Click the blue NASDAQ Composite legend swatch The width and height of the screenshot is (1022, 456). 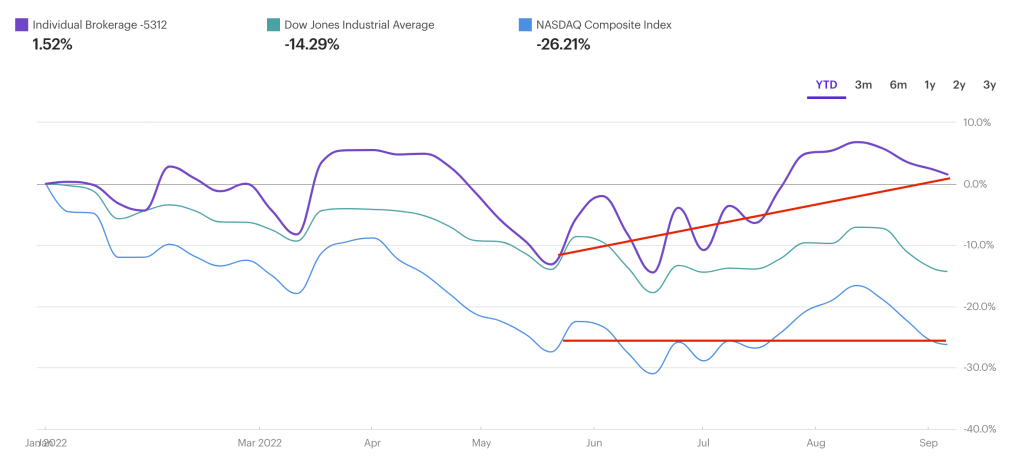point(527,24)
